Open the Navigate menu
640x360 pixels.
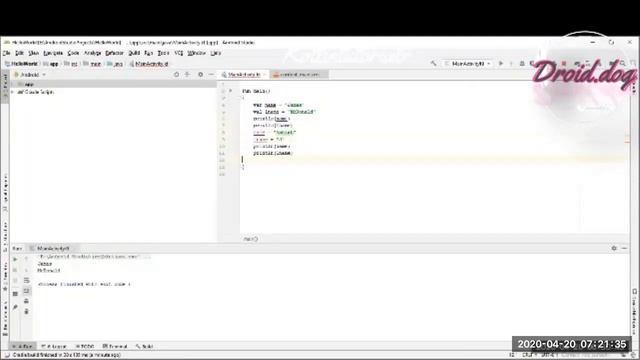[x=53, y=53]
